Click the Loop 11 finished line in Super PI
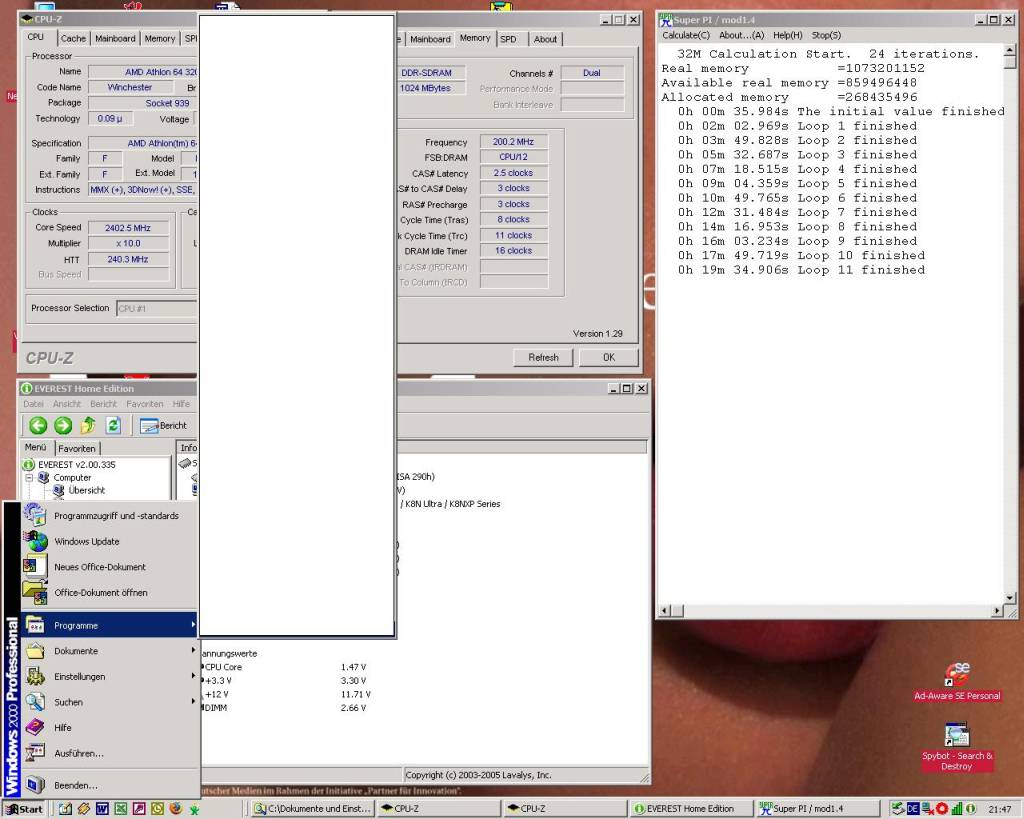1024x819 pixels. click(x=801, y=270)
